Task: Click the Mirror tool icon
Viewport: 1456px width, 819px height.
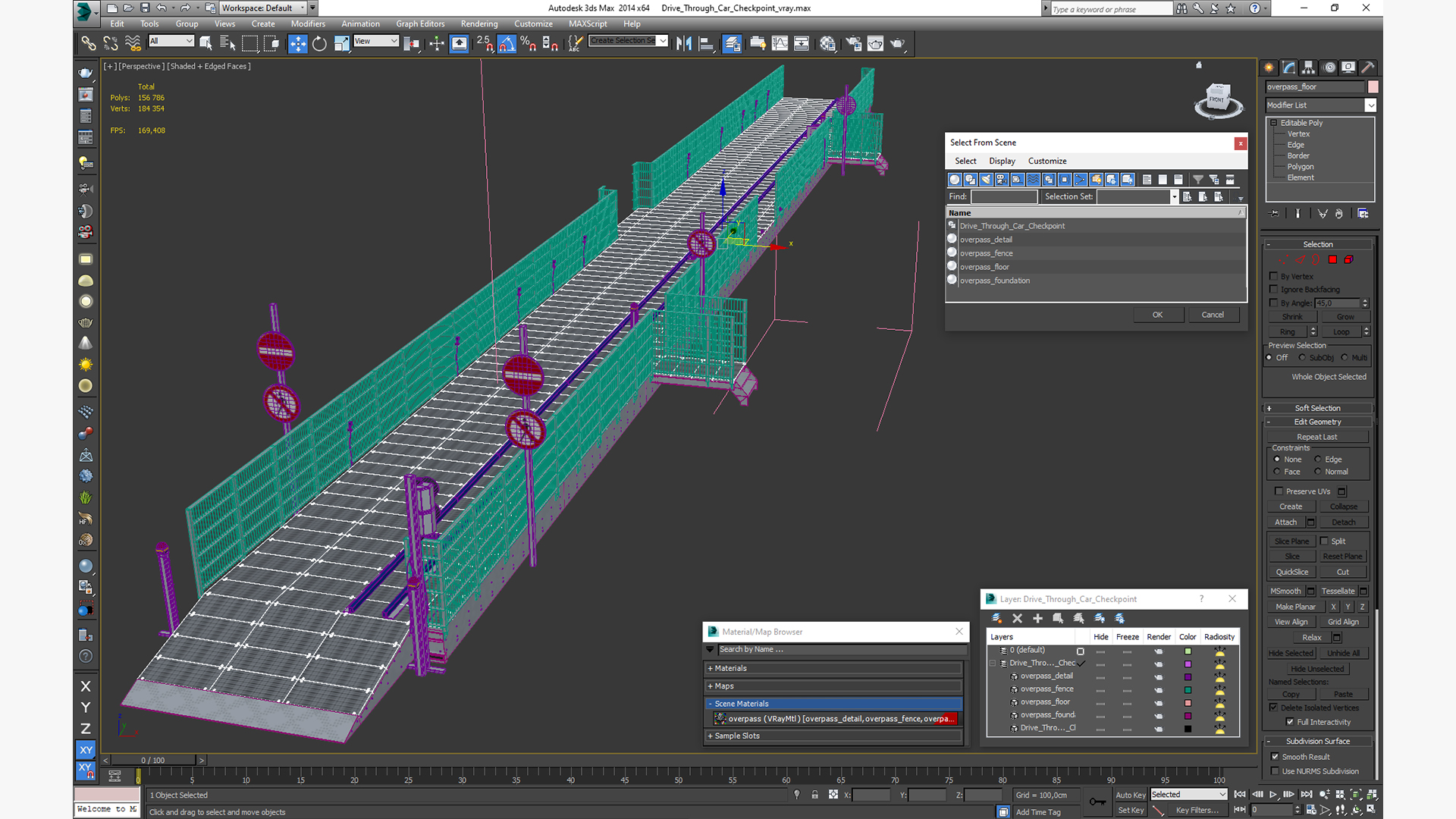Action: (684, 44)
